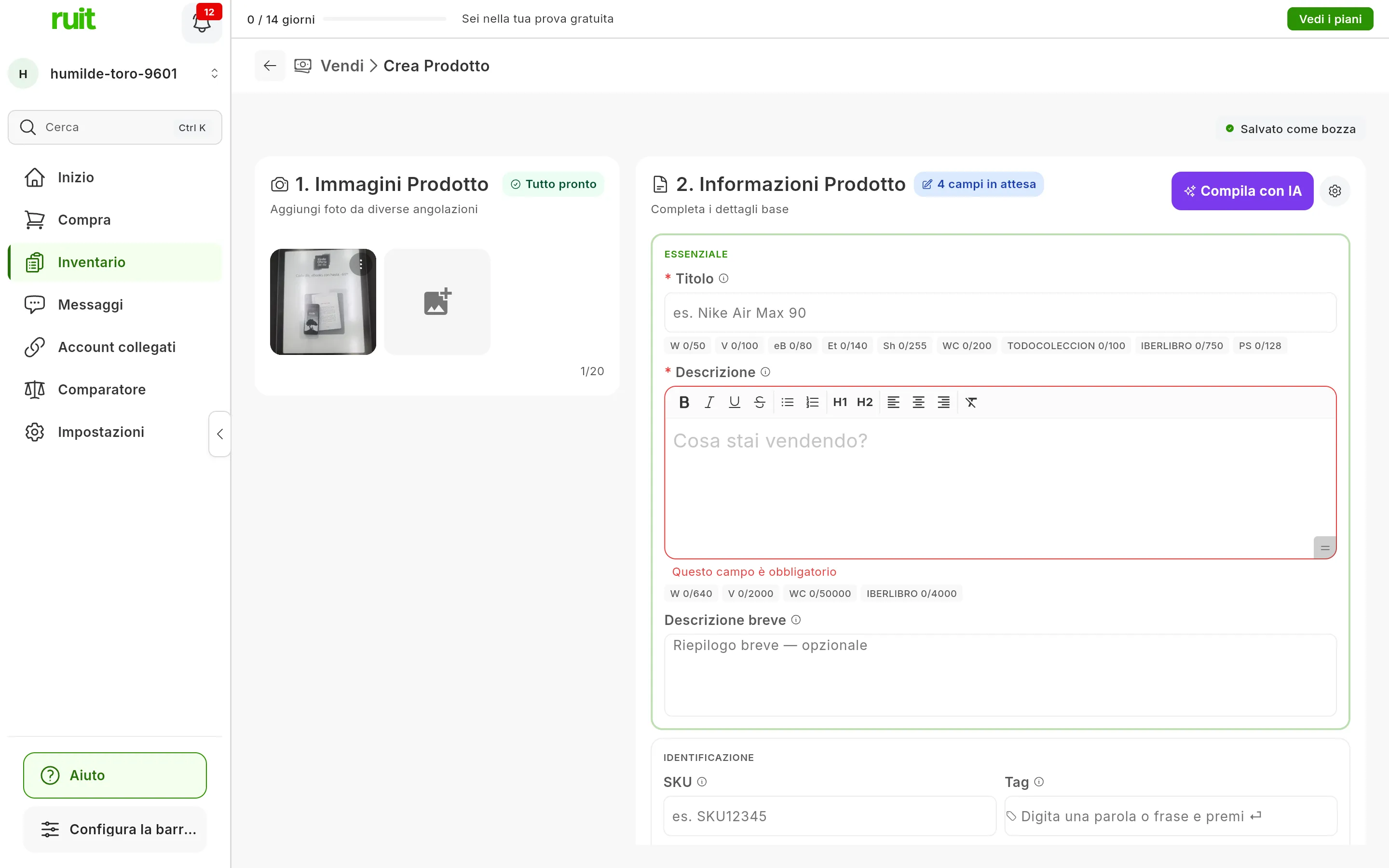This screenshot has width=1389, height=868.
Task: Show info tooltip next to Descrizione breve
Action: click(x=796, y=620)
